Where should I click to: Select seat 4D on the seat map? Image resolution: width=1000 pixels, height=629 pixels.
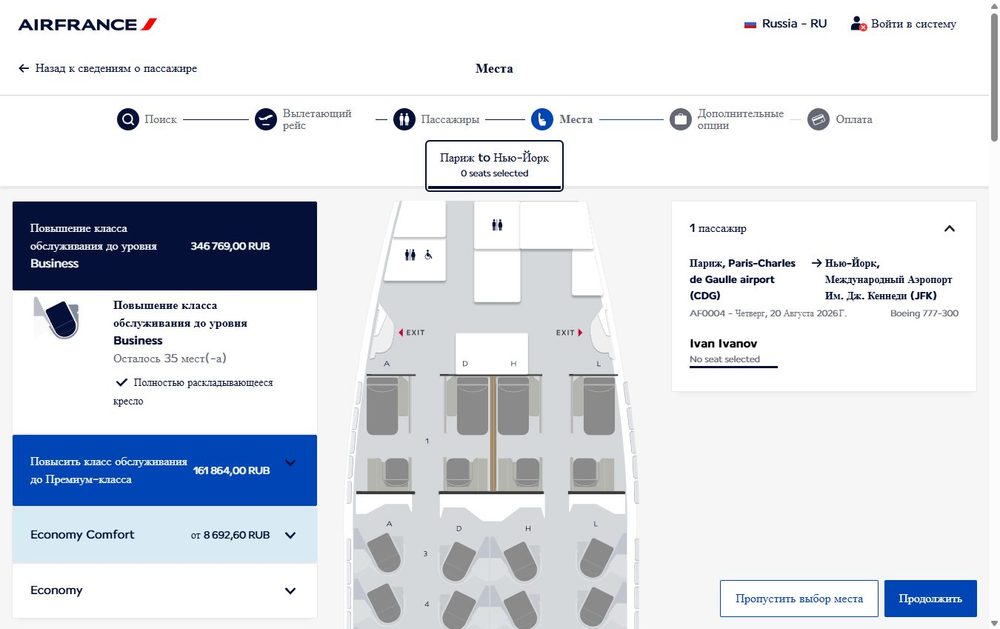[x=459, y=610]
